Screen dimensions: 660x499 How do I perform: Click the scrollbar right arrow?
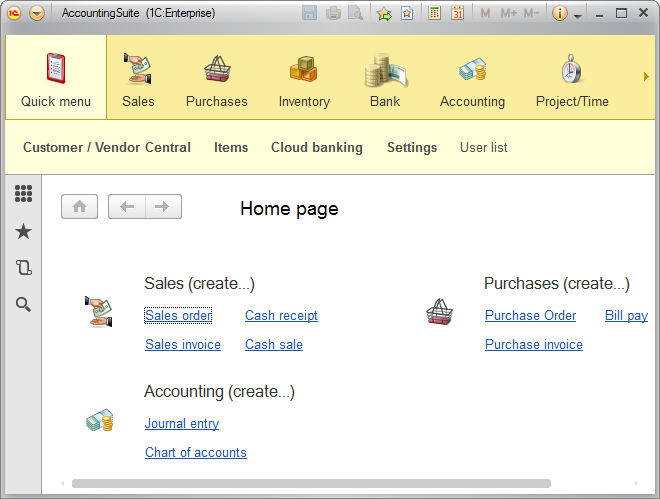pyautogui.click(x=636, y=483)
